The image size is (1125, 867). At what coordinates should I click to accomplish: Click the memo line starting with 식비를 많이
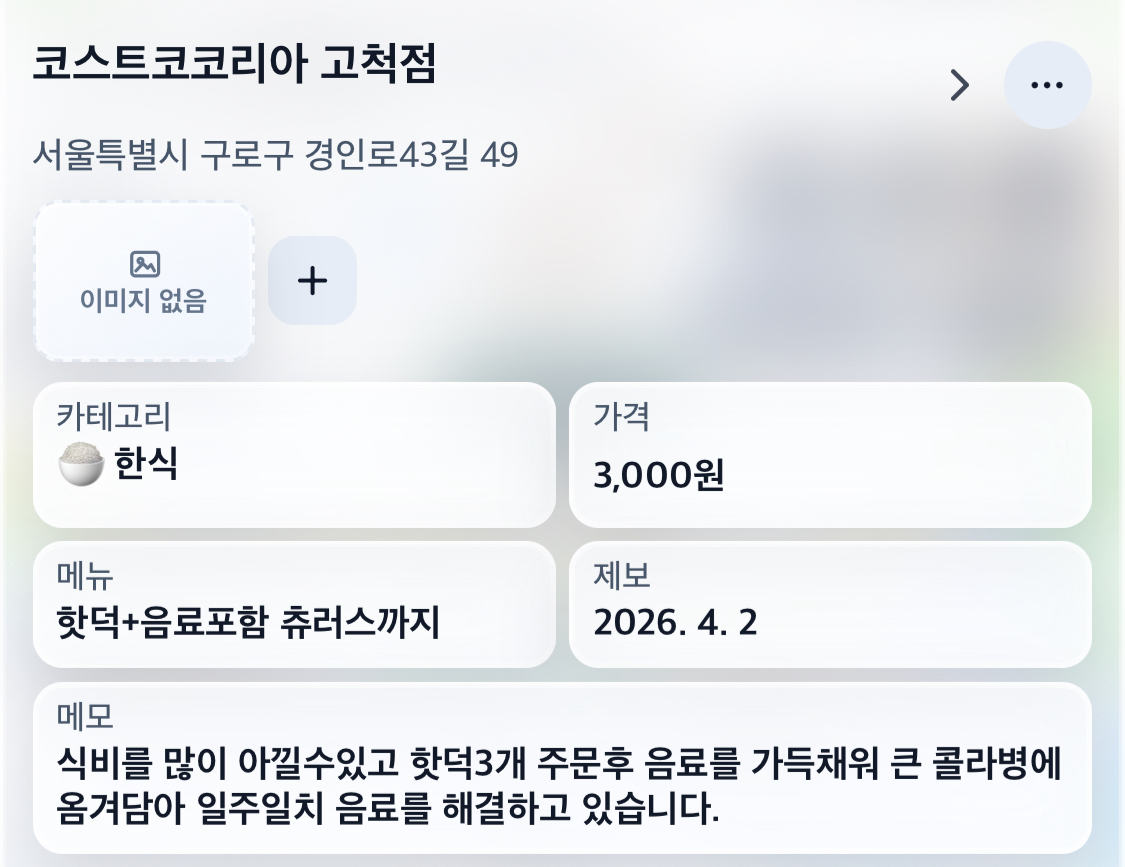point(559,766)
